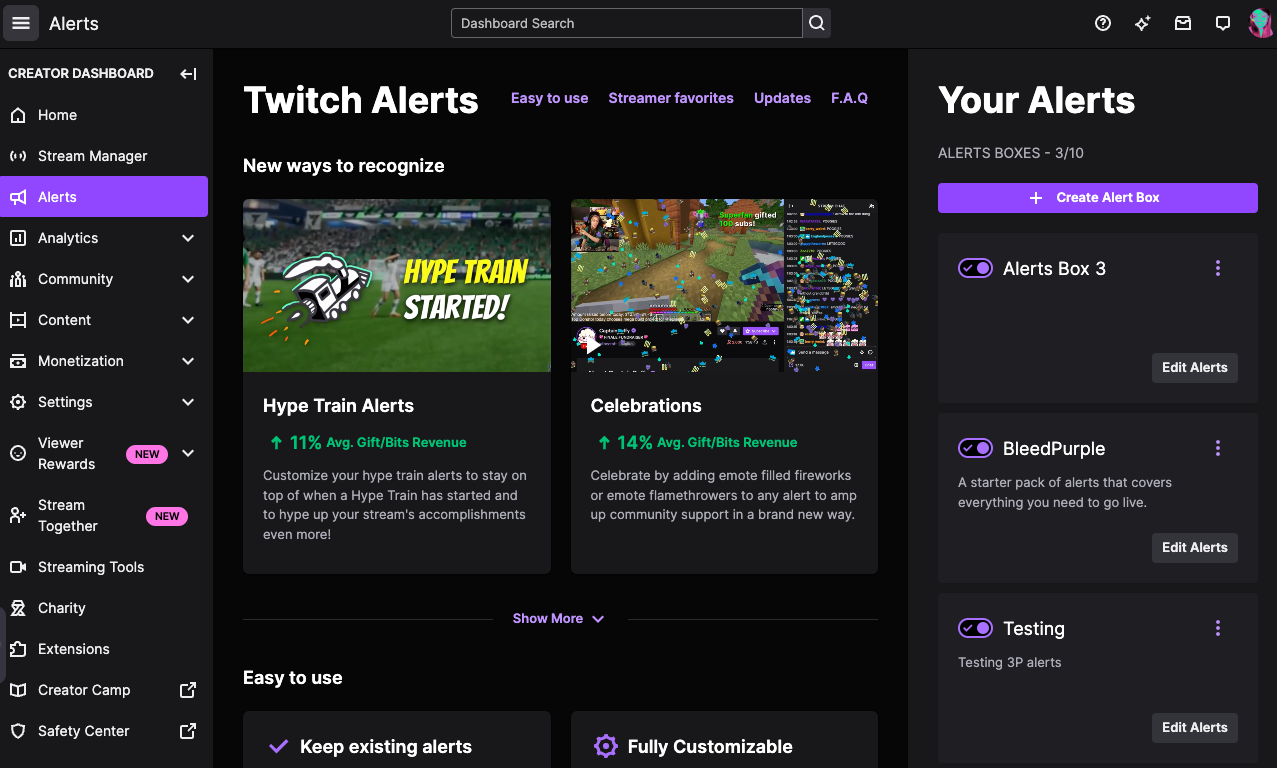Toggle the Testing alert box switch
Viewport: 1277px width, 768px height.
pos(975,628)
